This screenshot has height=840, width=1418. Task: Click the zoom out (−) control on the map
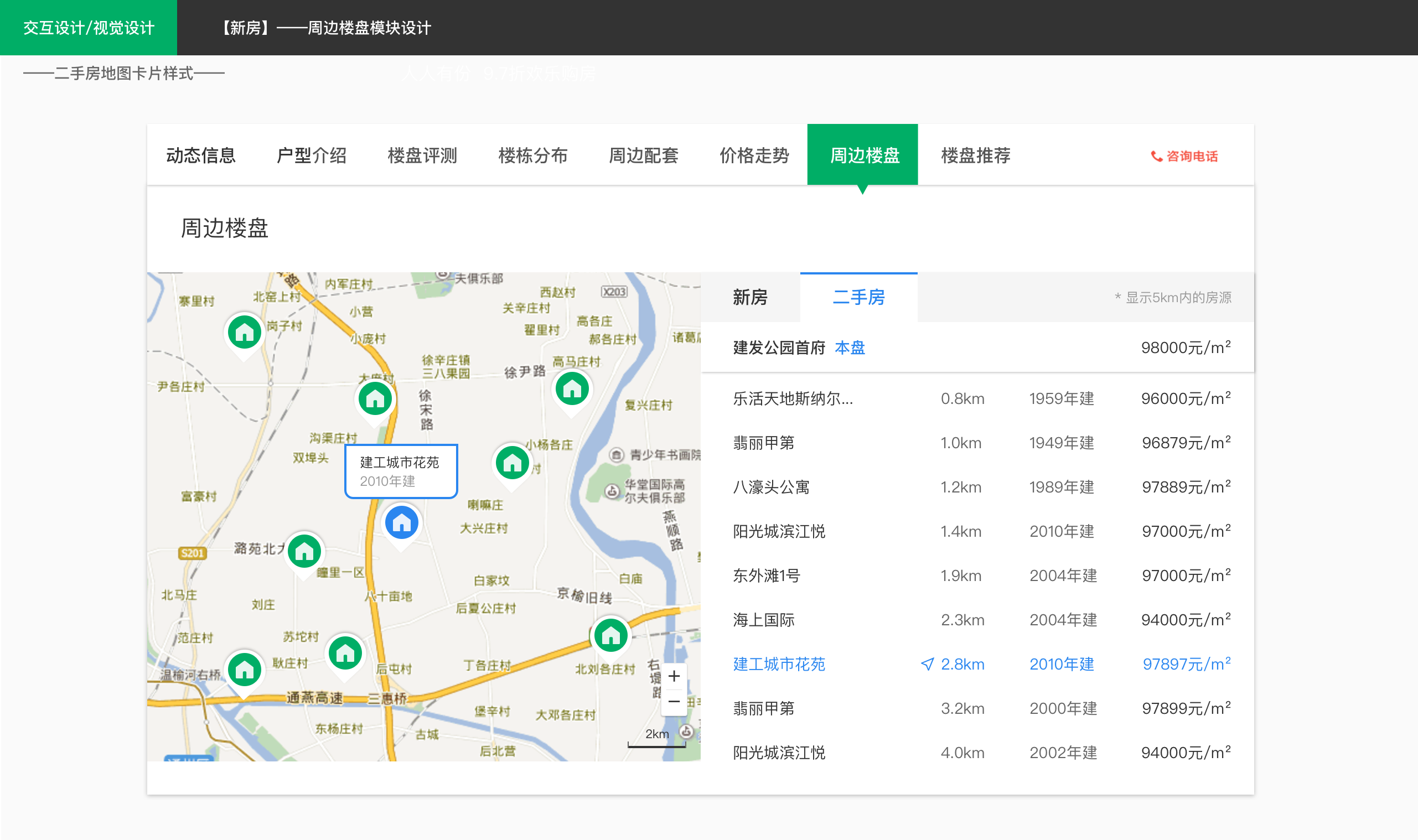coord(674,701)
